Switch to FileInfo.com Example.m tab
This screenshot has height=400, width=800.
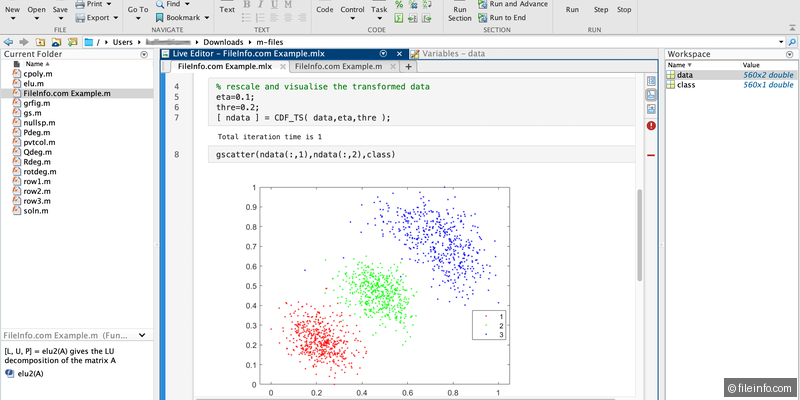pos(339,66)
